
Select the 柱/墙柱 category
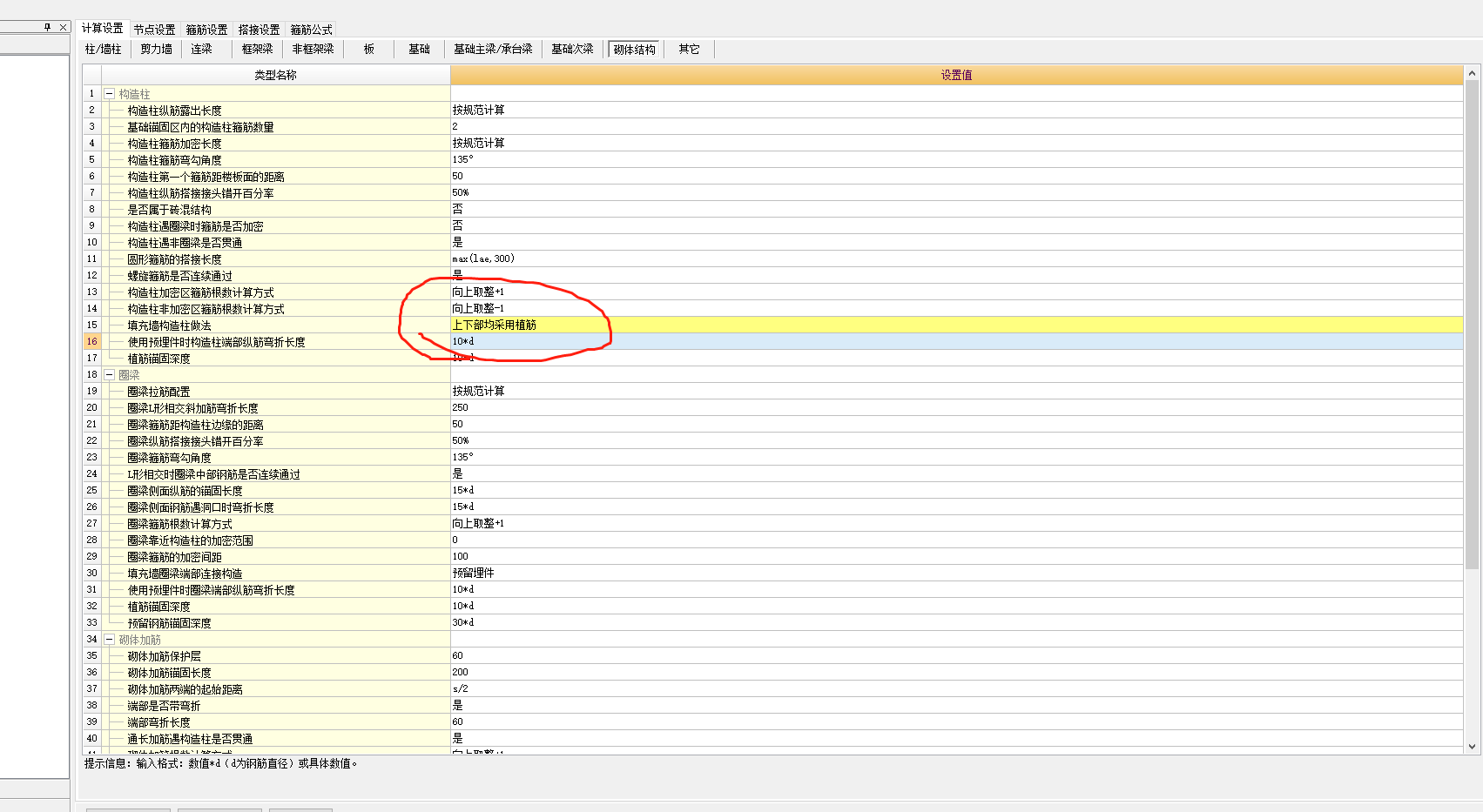(x=104, y=50)
